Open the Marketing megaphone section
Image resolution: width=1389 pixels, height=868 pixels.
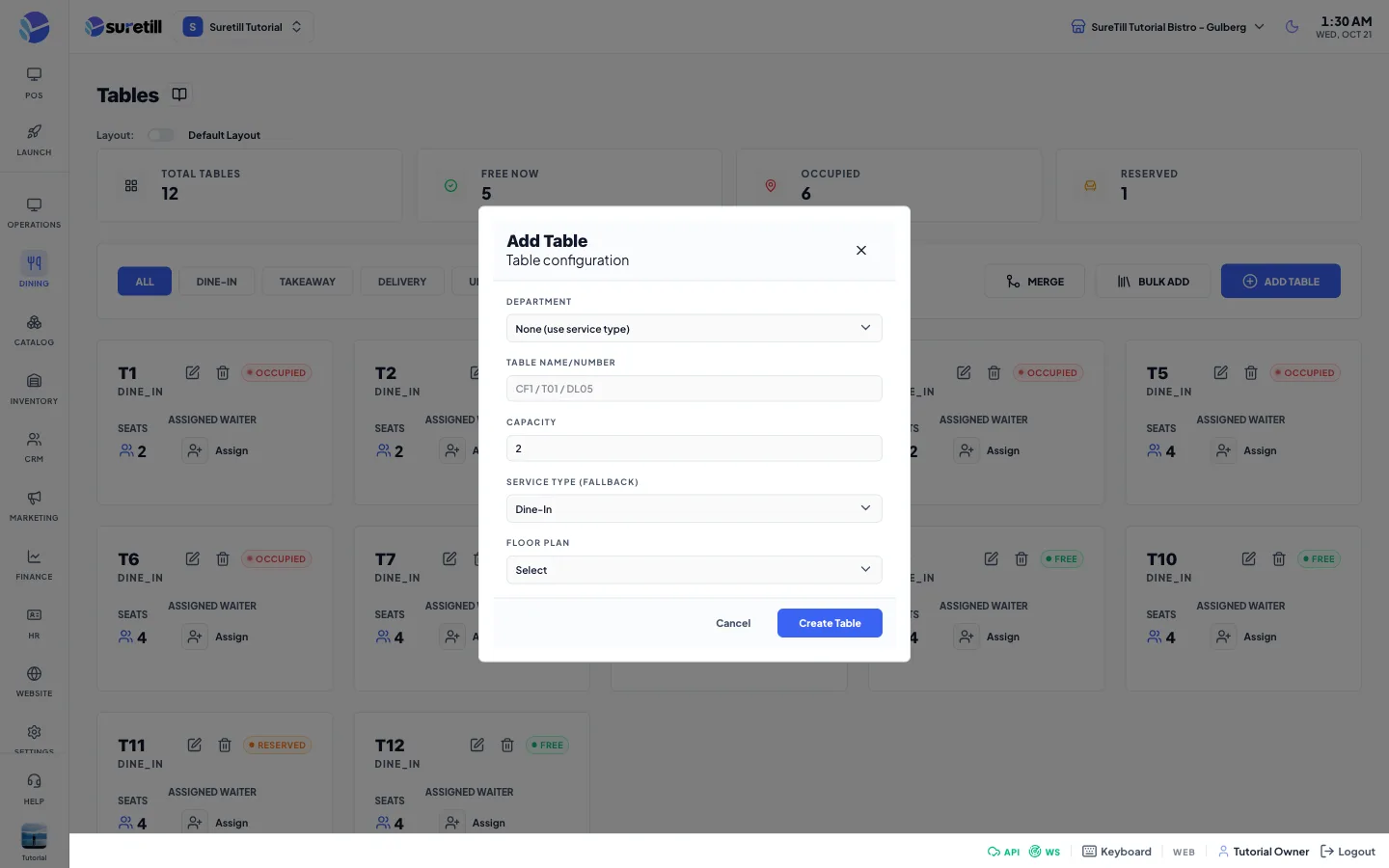(x=34, y=506)
